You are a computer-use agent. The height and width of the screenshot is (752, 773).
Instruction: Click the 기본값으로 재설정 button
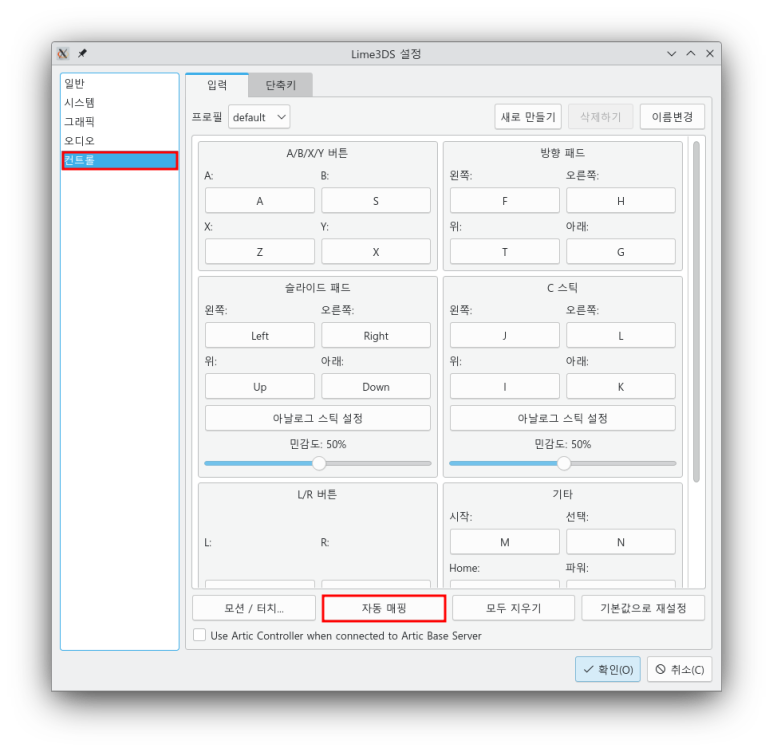(x=643, y=608)
